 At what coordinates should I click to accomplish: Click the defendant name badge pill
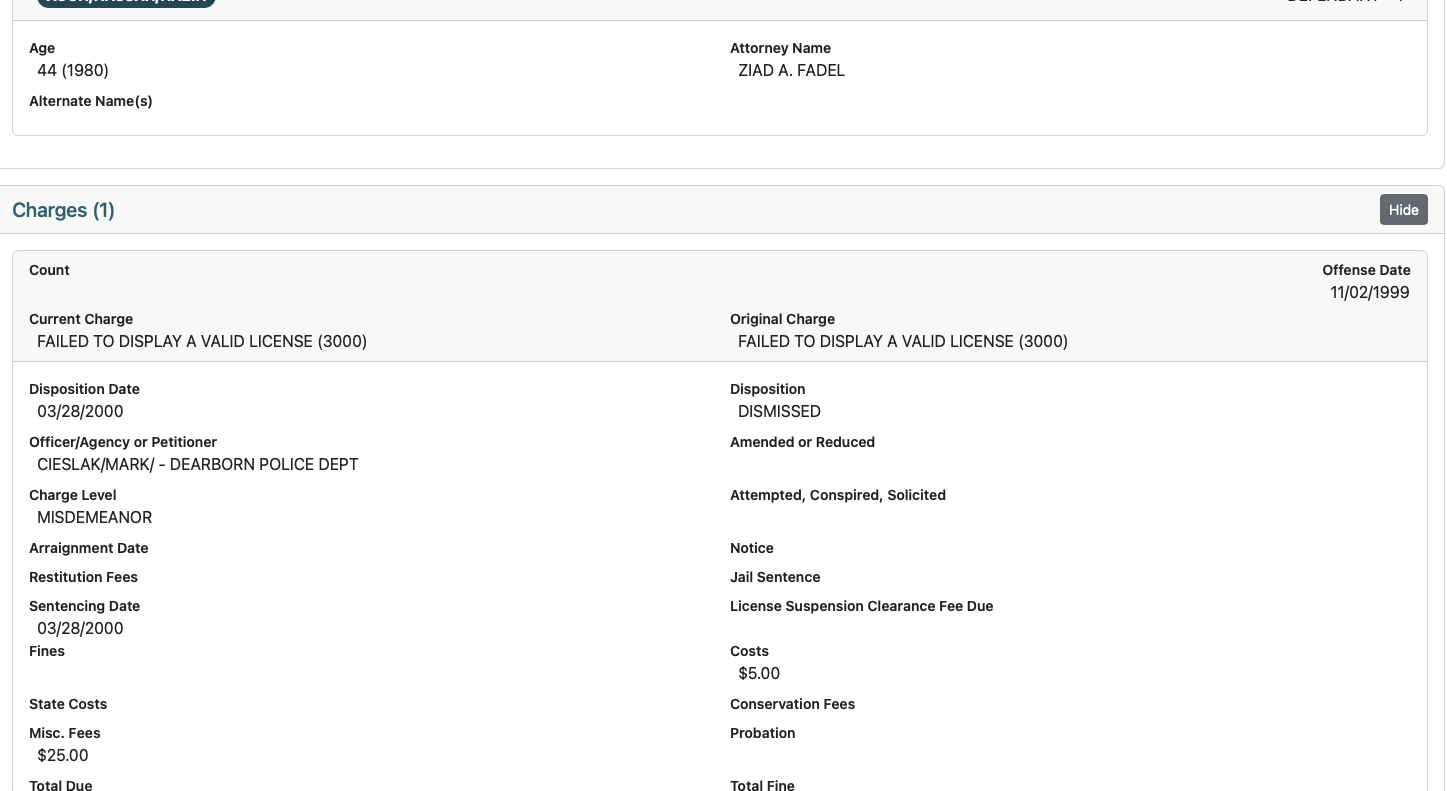click(126, 3)
